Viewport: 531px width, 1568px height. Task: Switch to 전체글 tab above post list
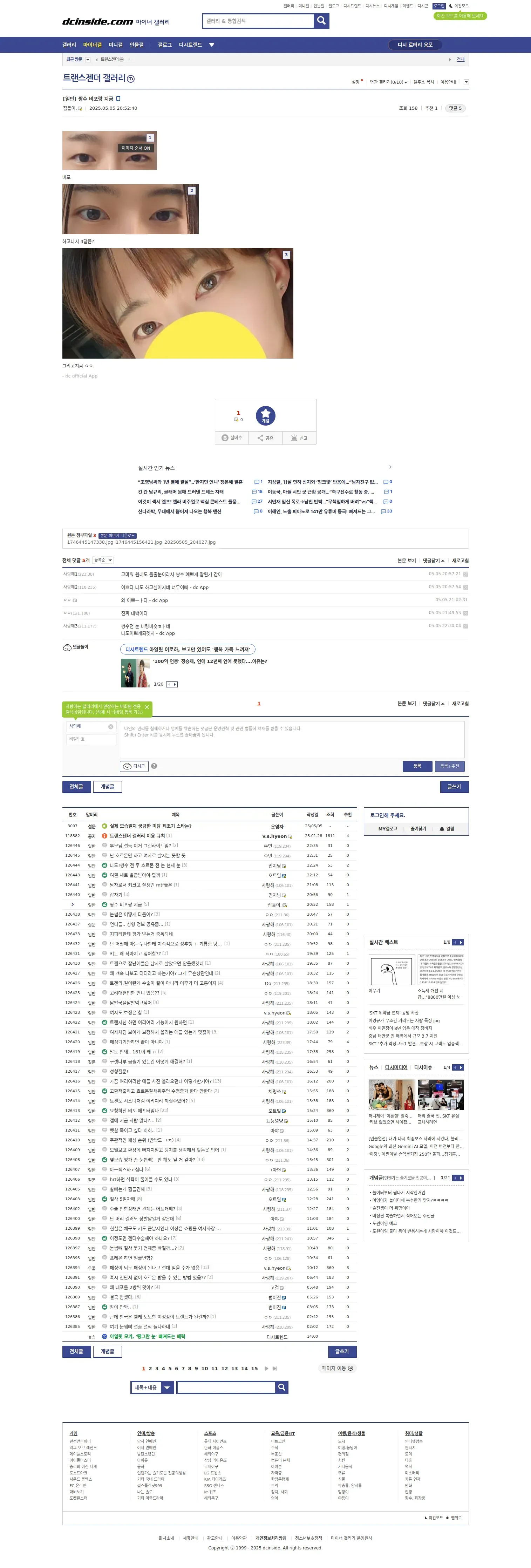76,787
